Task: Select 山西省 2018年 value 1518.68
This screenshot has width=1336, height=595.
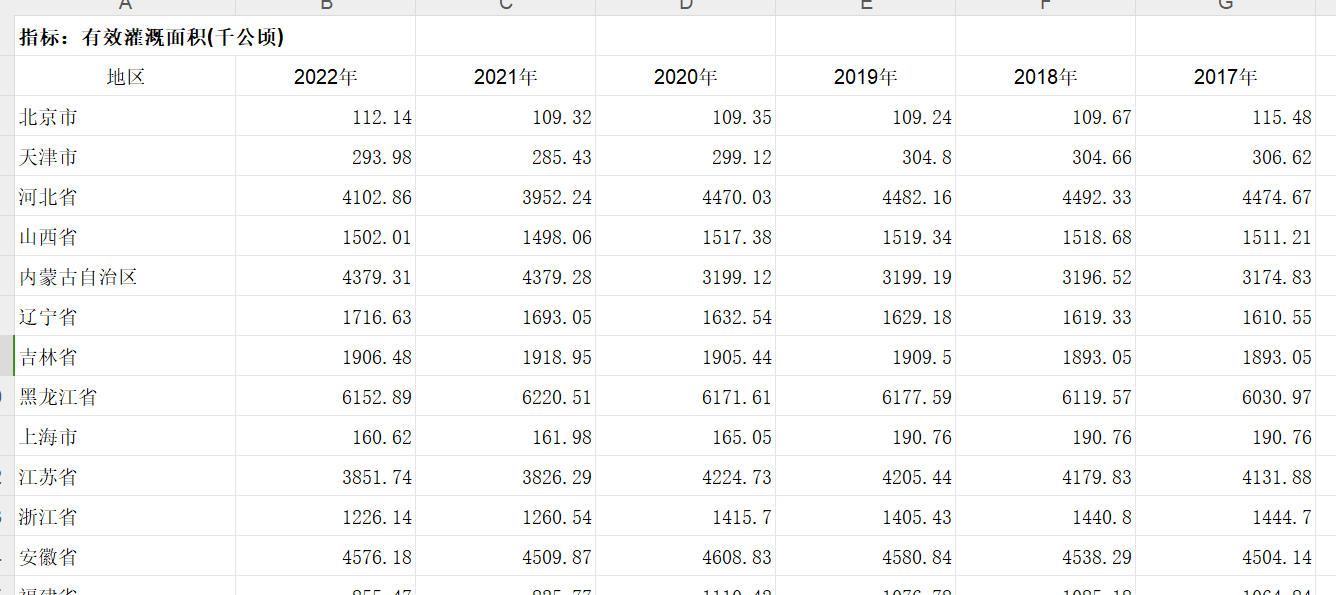Action: (x=1097, y=238)
